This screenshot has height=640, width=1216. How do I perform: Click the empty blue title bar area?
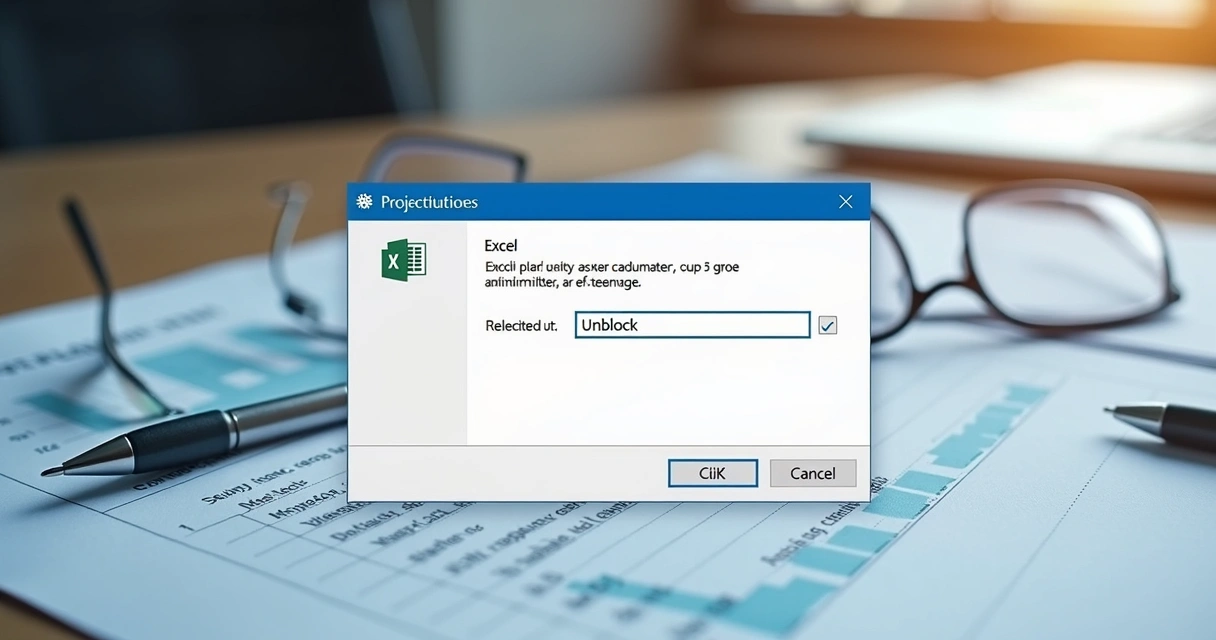pyautogui.click(x=650, y=202)
